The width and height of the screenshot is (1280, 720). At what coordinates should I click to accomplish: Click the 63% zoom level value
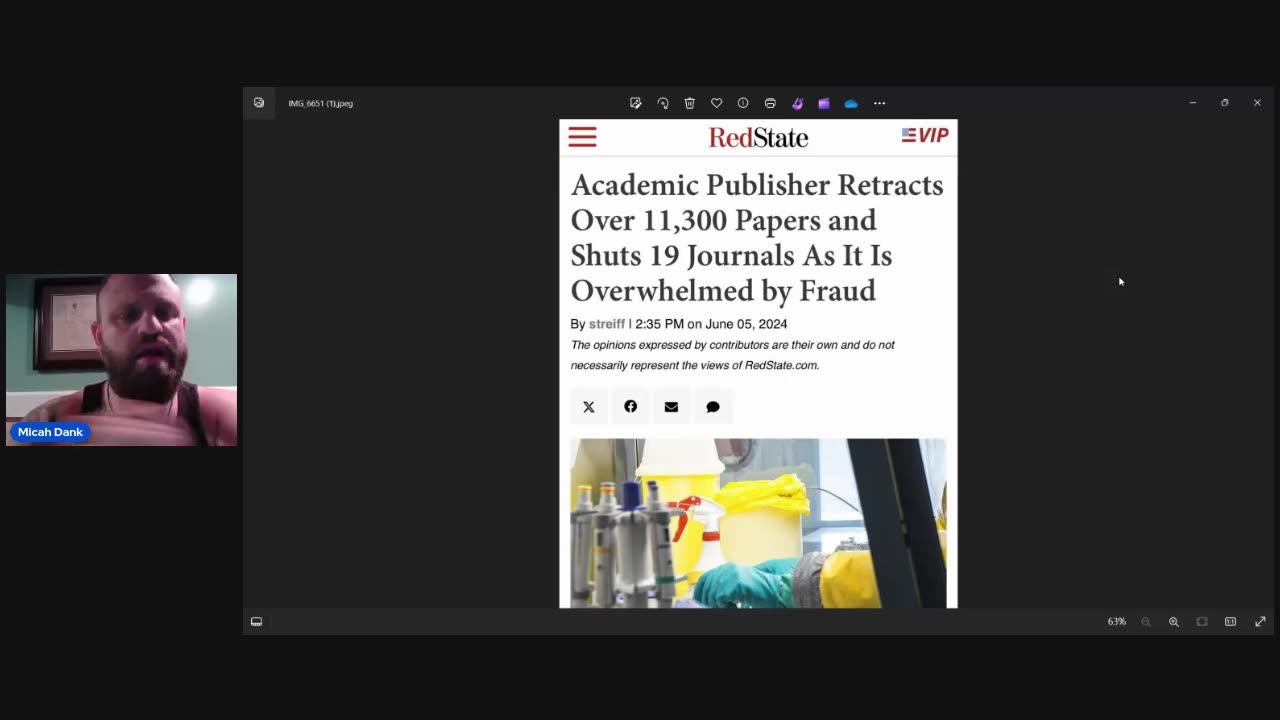tap(1116, 622)
